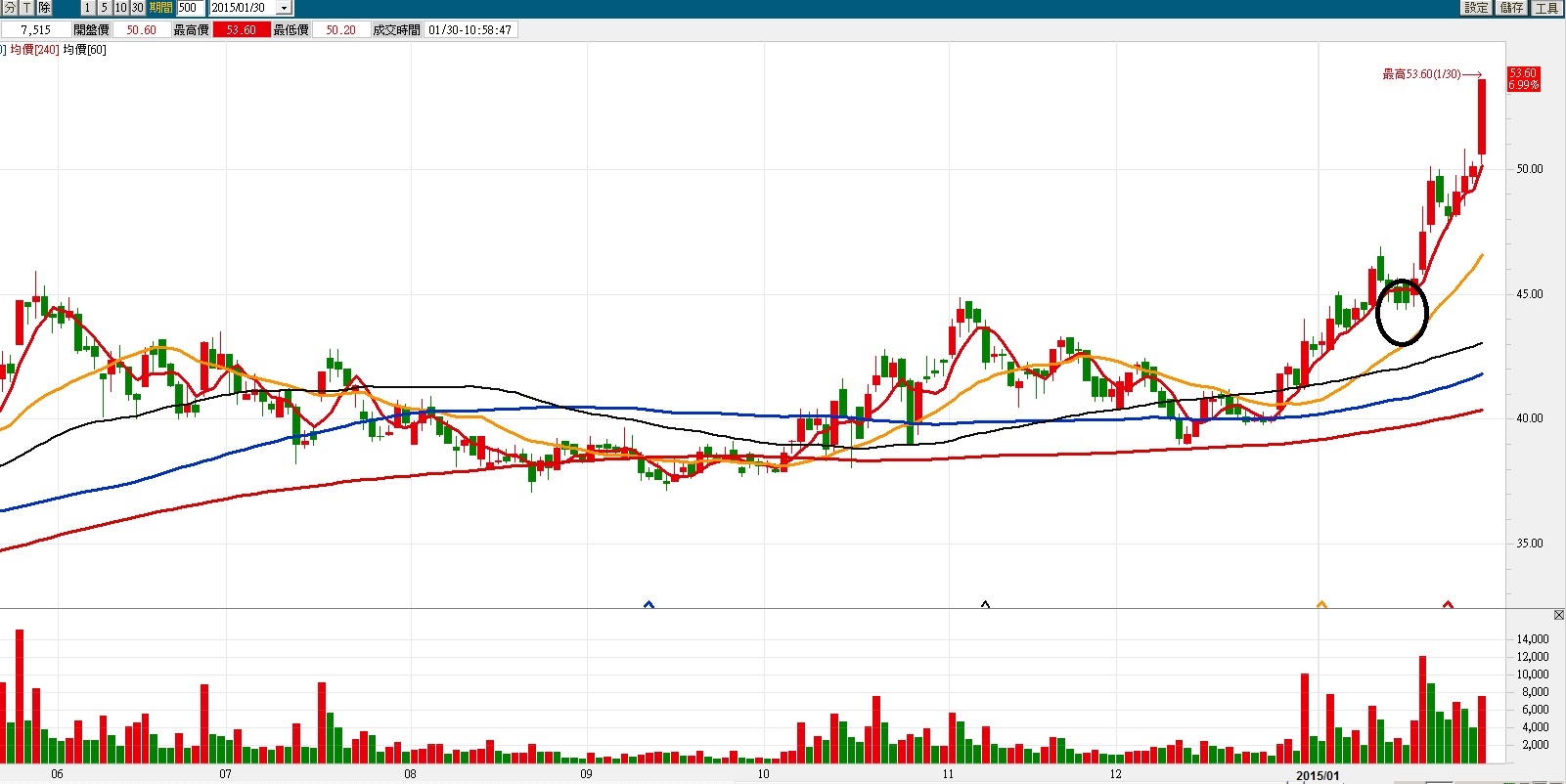Click the 35.00 price axis label

coord(1530,544)
